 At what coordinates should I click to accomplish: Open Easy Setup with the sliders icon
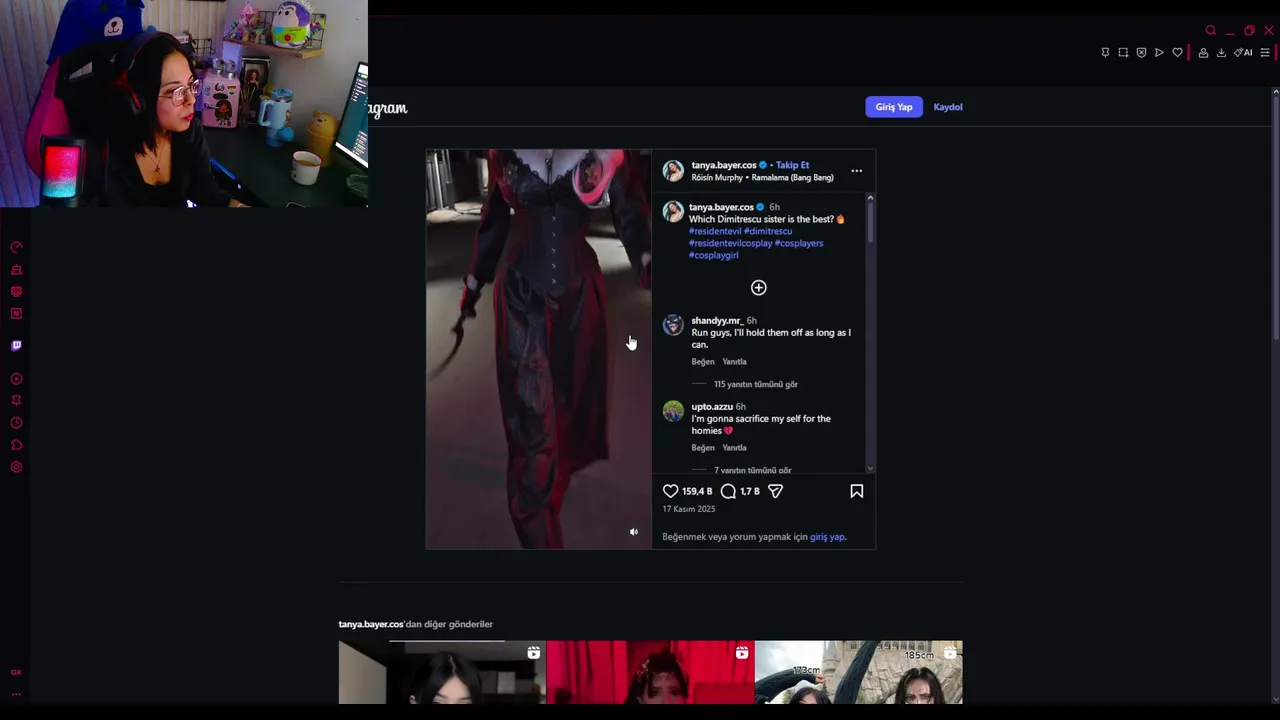[1264, 53]
